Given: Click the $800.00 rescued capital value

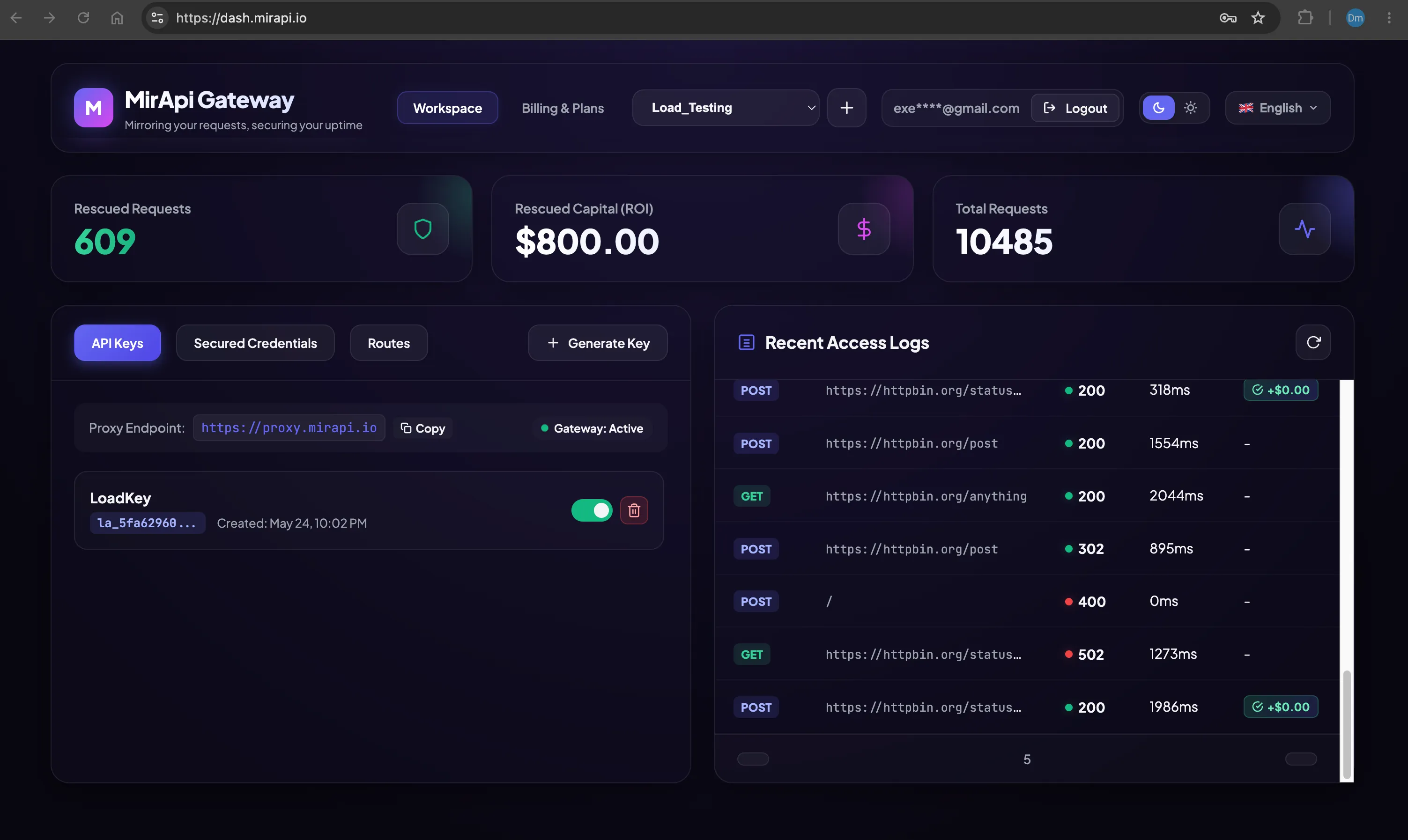Looking at the screenshot, I should coord(587,242).
